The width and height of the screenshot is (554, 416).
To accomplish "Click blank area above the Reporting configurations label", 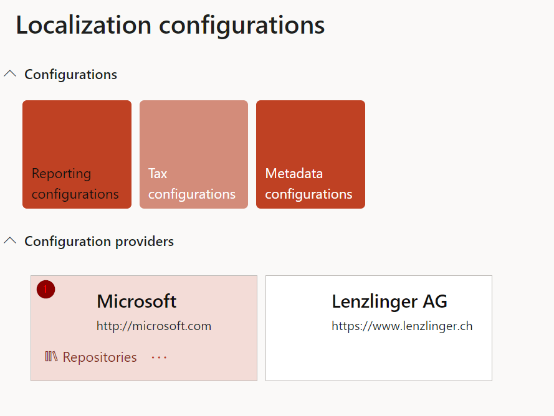I will (77, 133).
